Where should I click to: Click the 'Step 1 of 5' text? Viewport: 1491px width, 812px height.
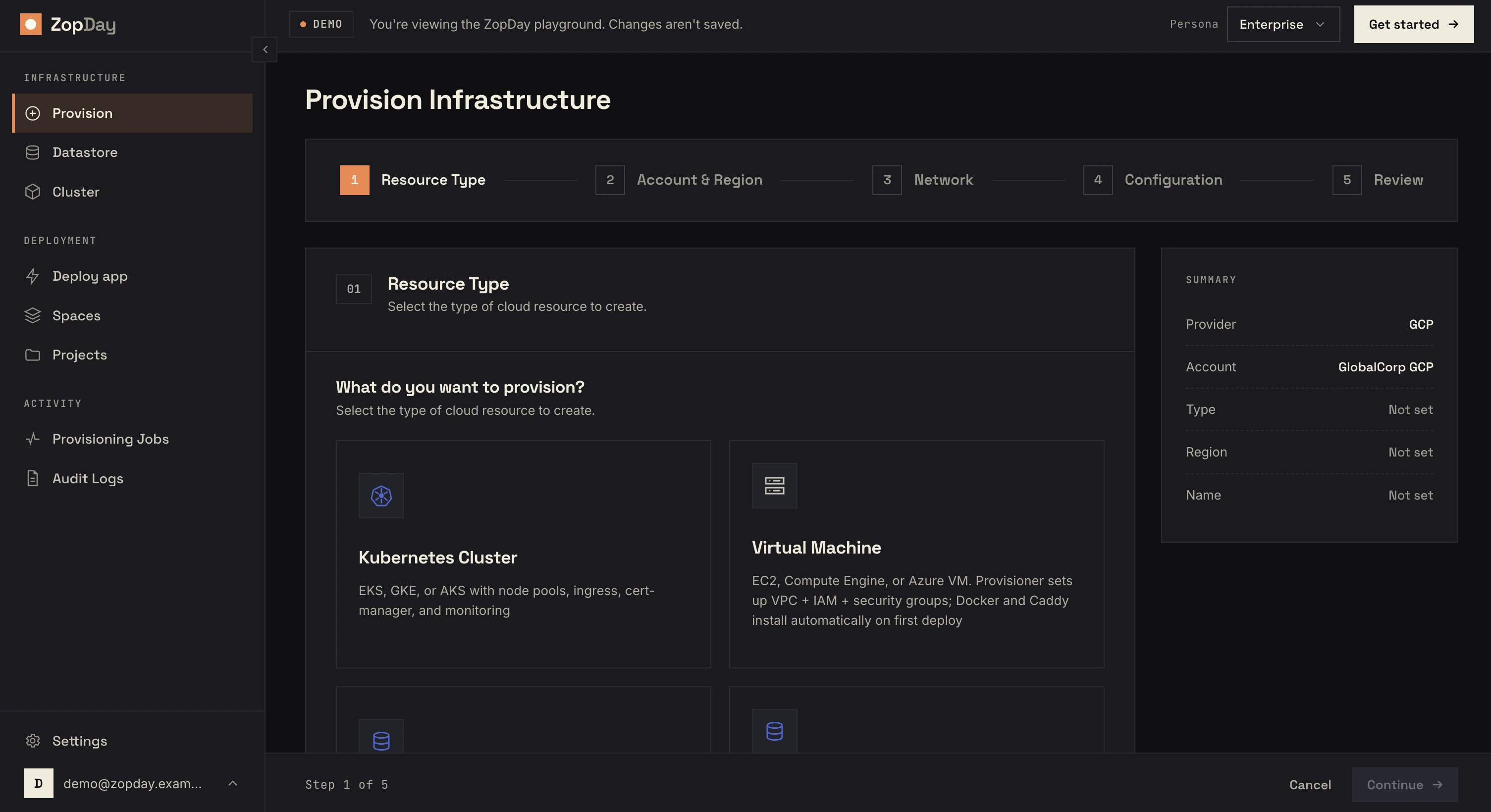click(x=347, y=785)
